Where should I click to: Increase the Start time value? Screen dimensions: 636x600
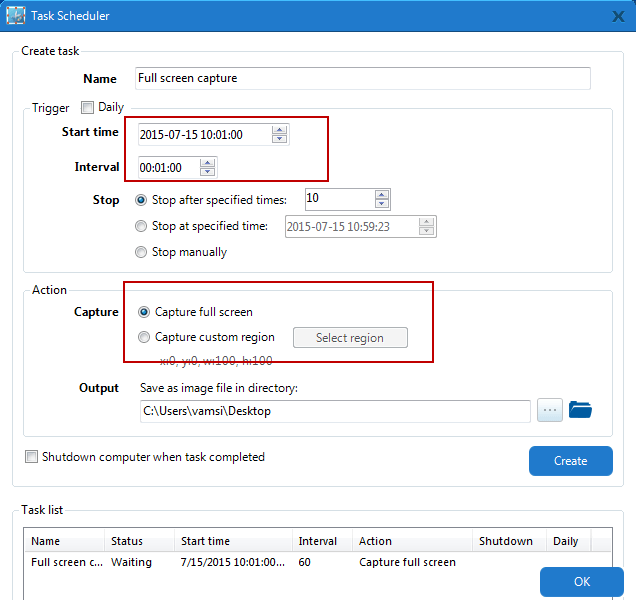click(279, 130)
